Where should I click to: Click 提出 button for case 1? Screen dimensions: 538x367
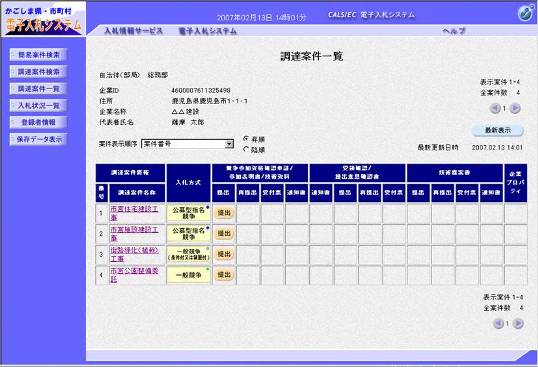click(224, 213)
